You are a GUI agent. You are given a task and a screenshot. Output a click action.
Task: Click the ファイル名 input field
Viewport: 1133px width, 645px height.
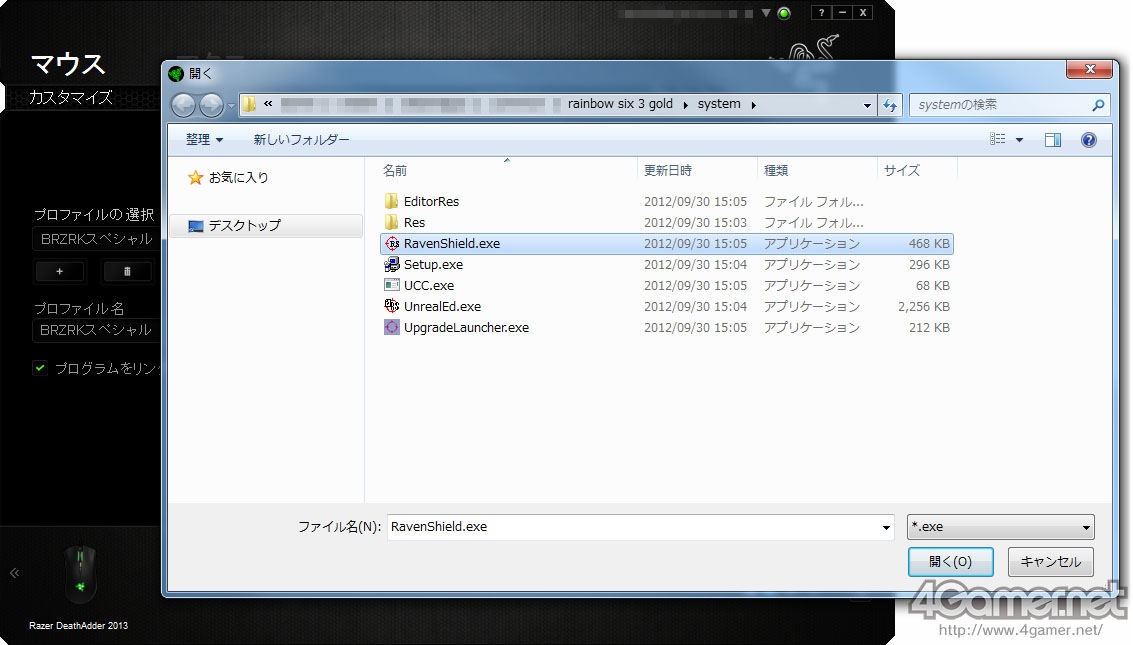[632, 527]
